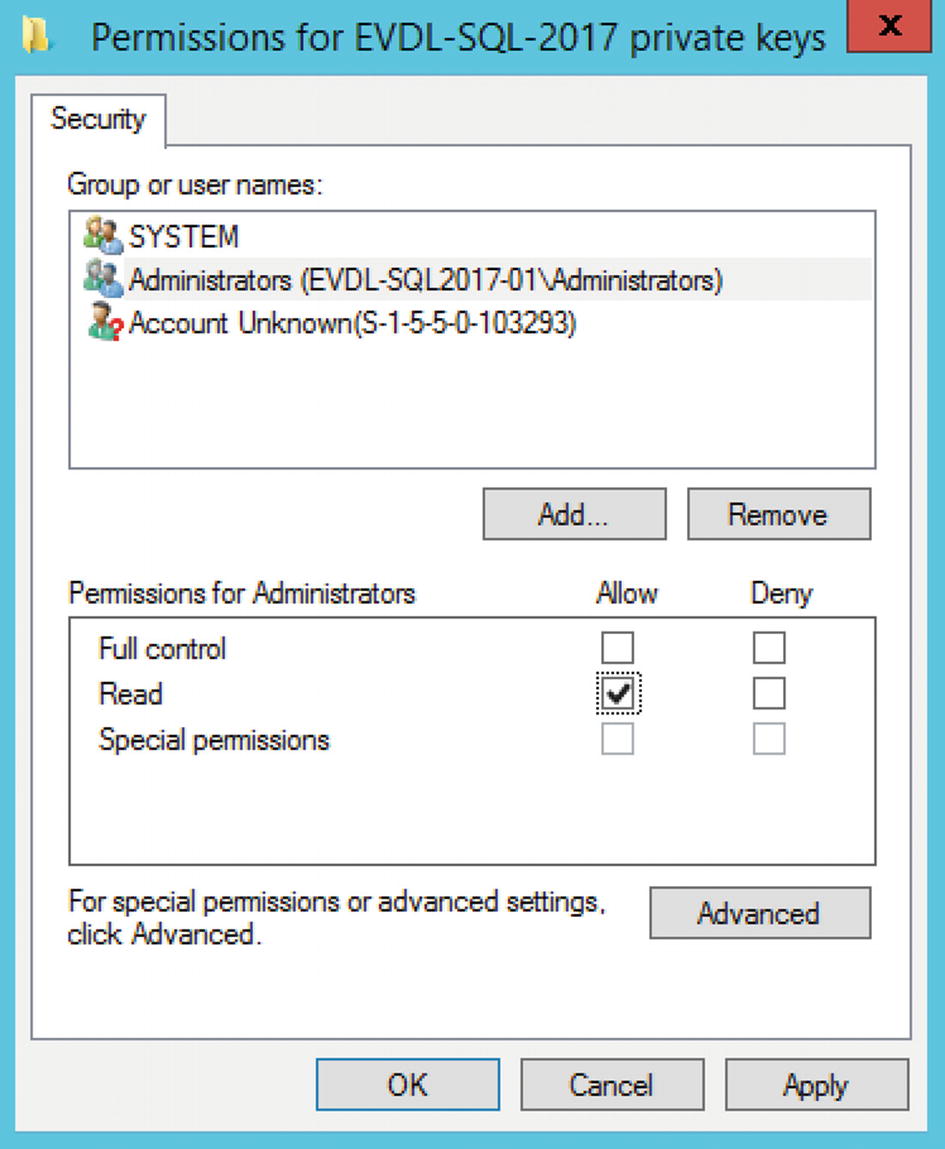Switch to the Security tab

click(98, 119)
